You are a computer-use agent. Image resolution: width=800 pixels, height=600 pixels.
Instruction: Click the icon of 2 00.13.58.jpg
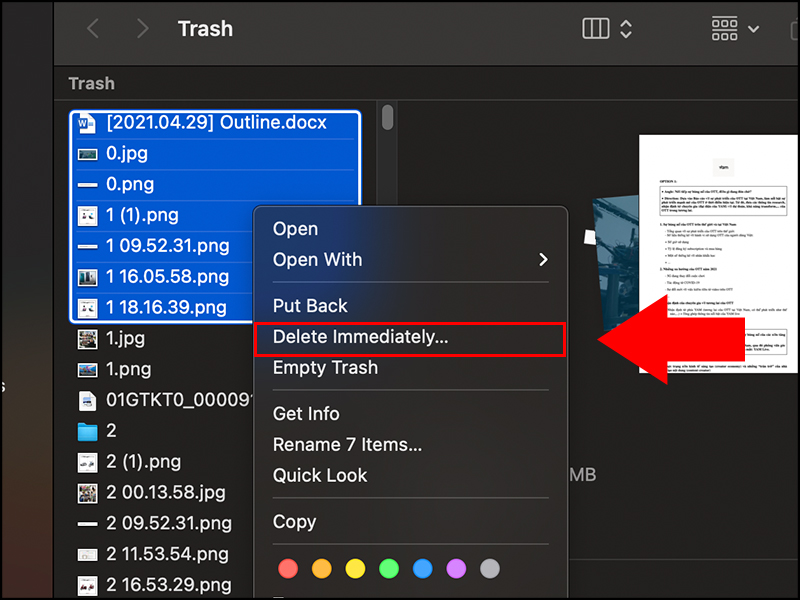(x=87, y=493)
